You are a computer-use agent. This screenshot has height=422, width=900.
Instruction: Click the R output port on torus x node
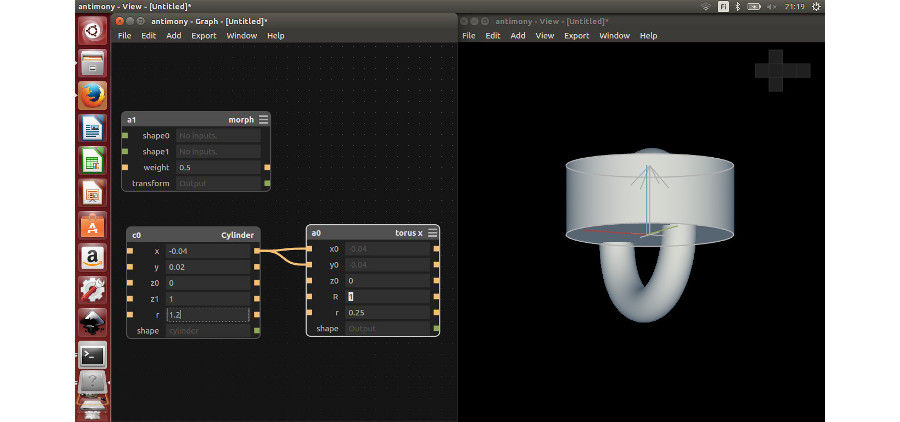436,296
